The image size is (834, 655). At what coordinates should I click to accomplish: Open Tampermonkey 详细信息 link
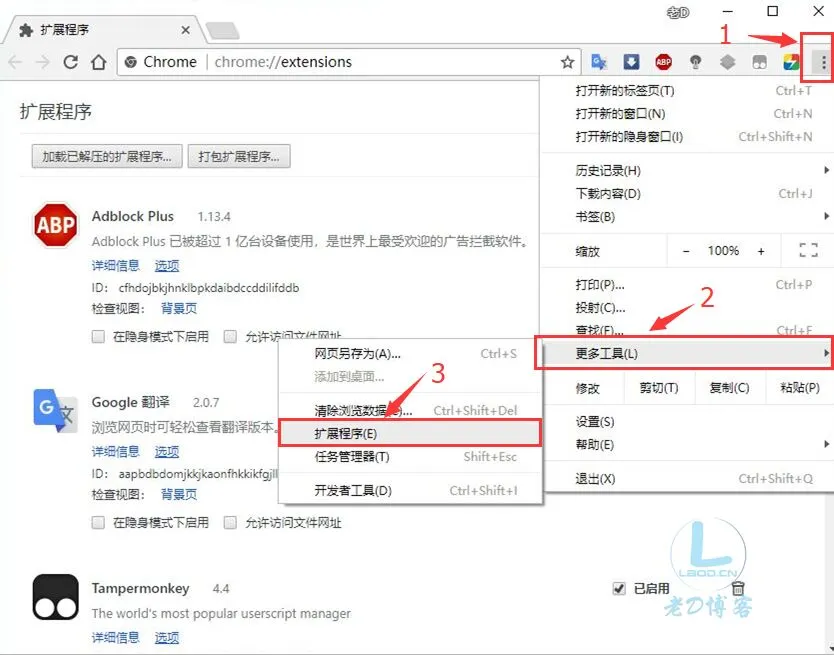point(115,637)
